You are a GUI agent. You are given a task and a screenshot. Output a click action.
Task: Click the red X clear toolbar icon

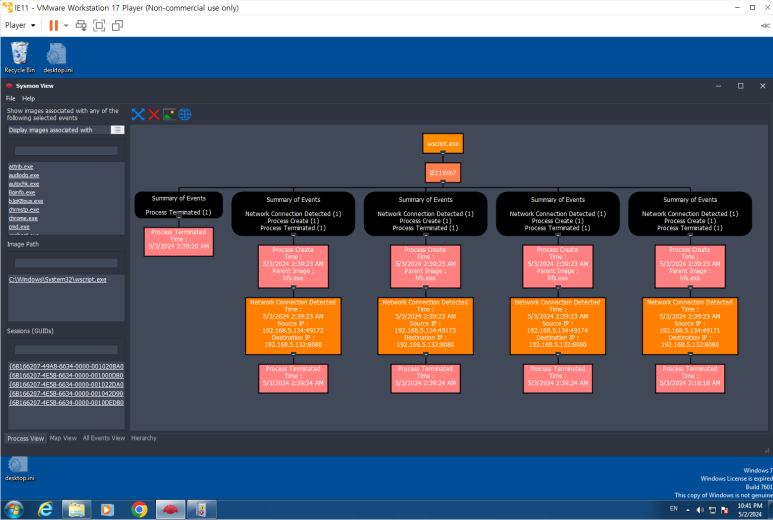(154, 114)
